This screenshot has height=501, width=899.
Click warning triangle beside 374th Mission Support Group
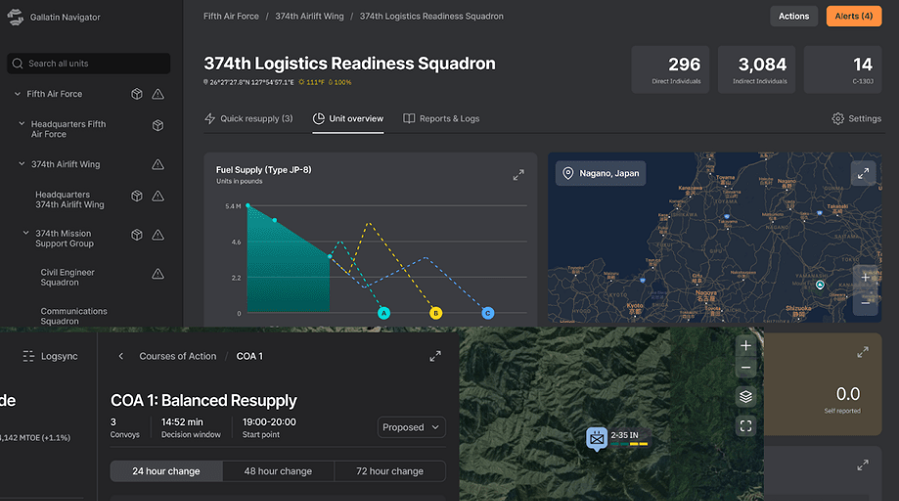click(158, 235)
